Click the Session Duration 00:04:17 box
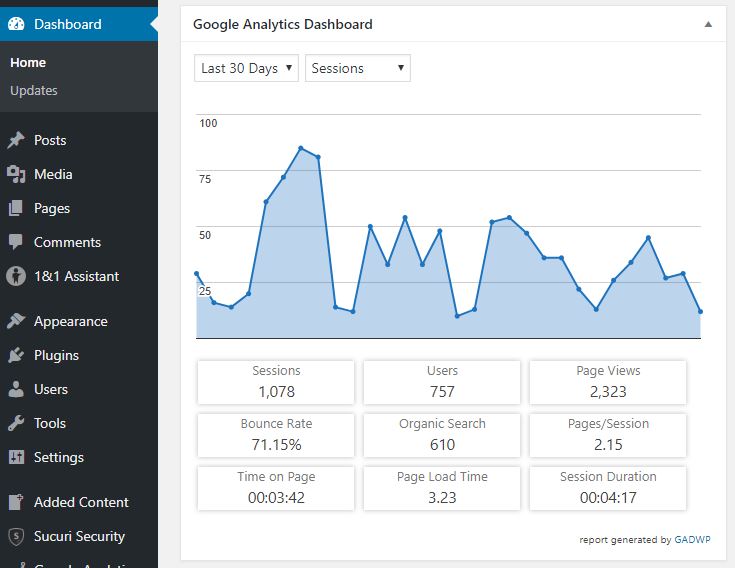 (608, 488)
